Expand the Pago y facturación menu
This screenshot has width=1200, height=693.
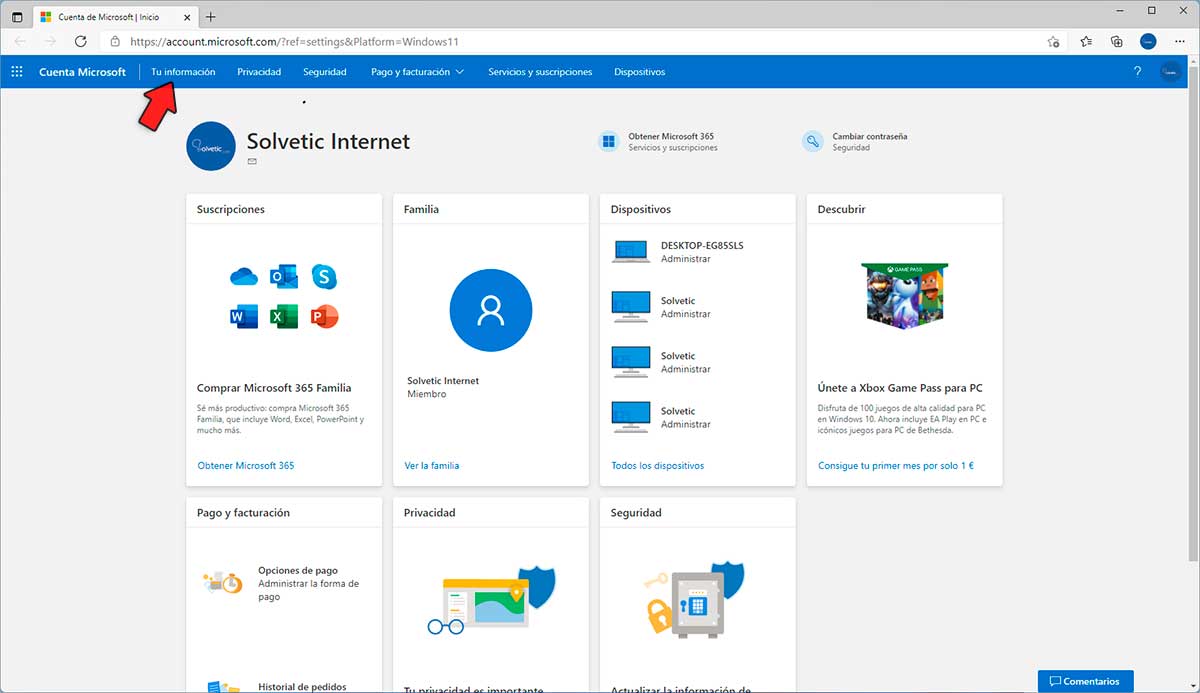click(417, 72)
